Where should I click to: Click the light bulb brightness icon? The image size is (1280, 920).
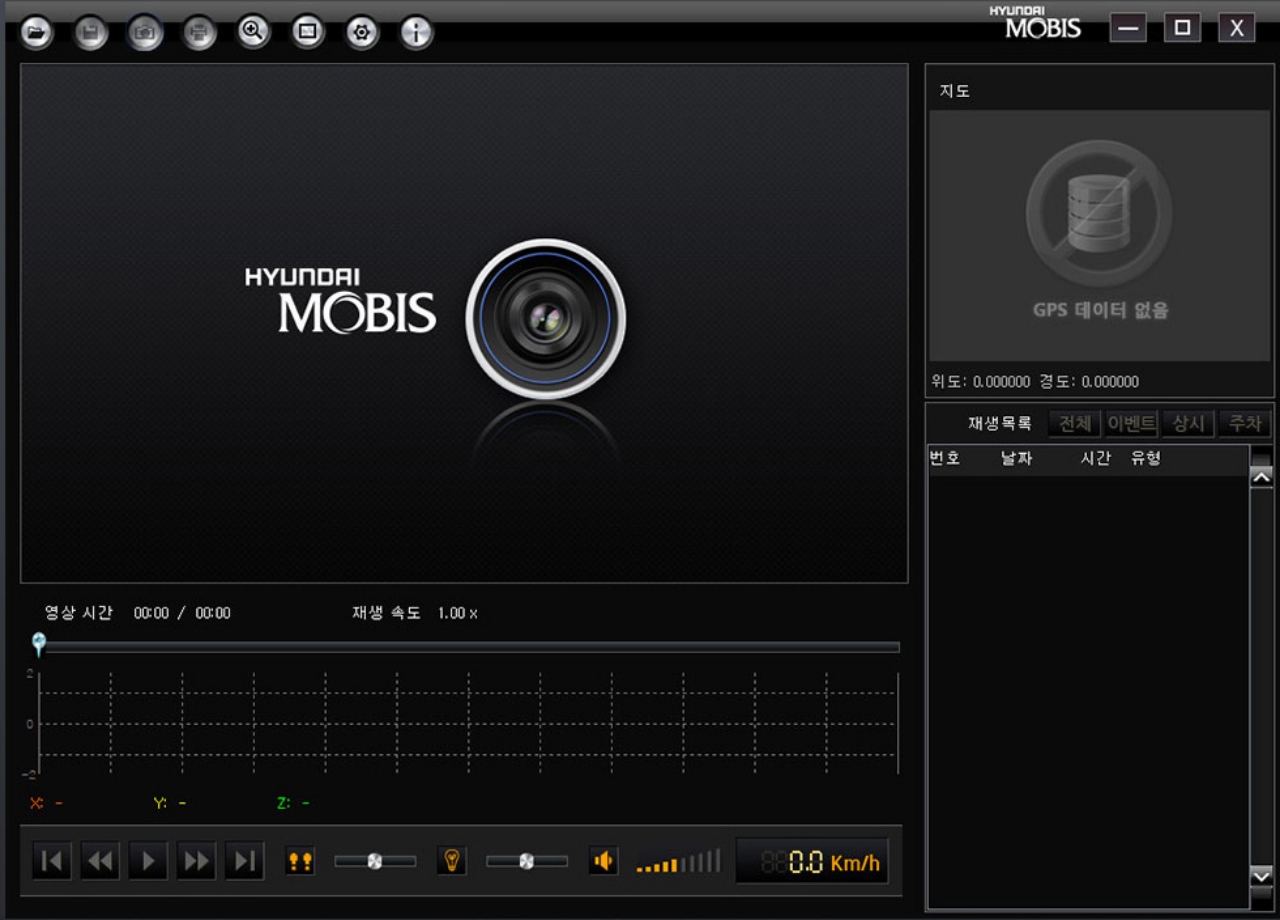pyautogui.click(x=452, y=861)
